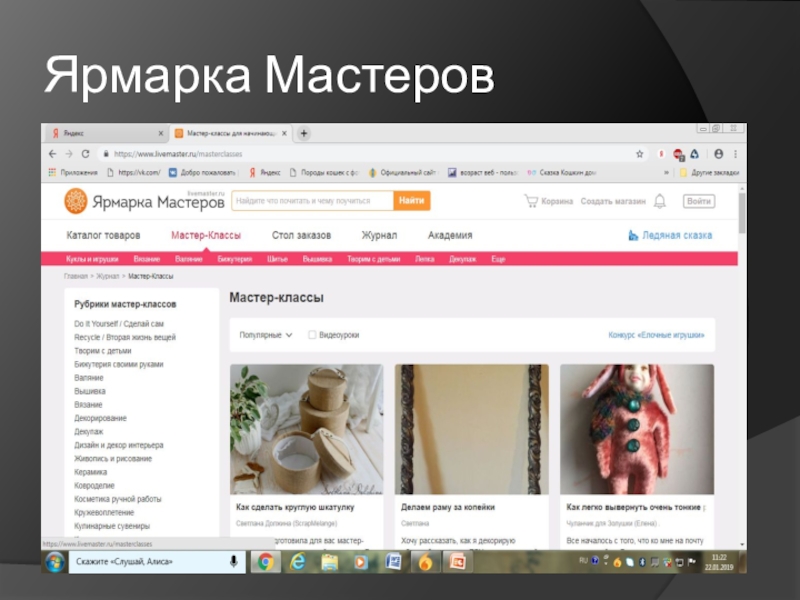The image size is (800, 600).
Task: Open Recycle / Вторая жизнь вещей rubric
Action: (124, 337)
